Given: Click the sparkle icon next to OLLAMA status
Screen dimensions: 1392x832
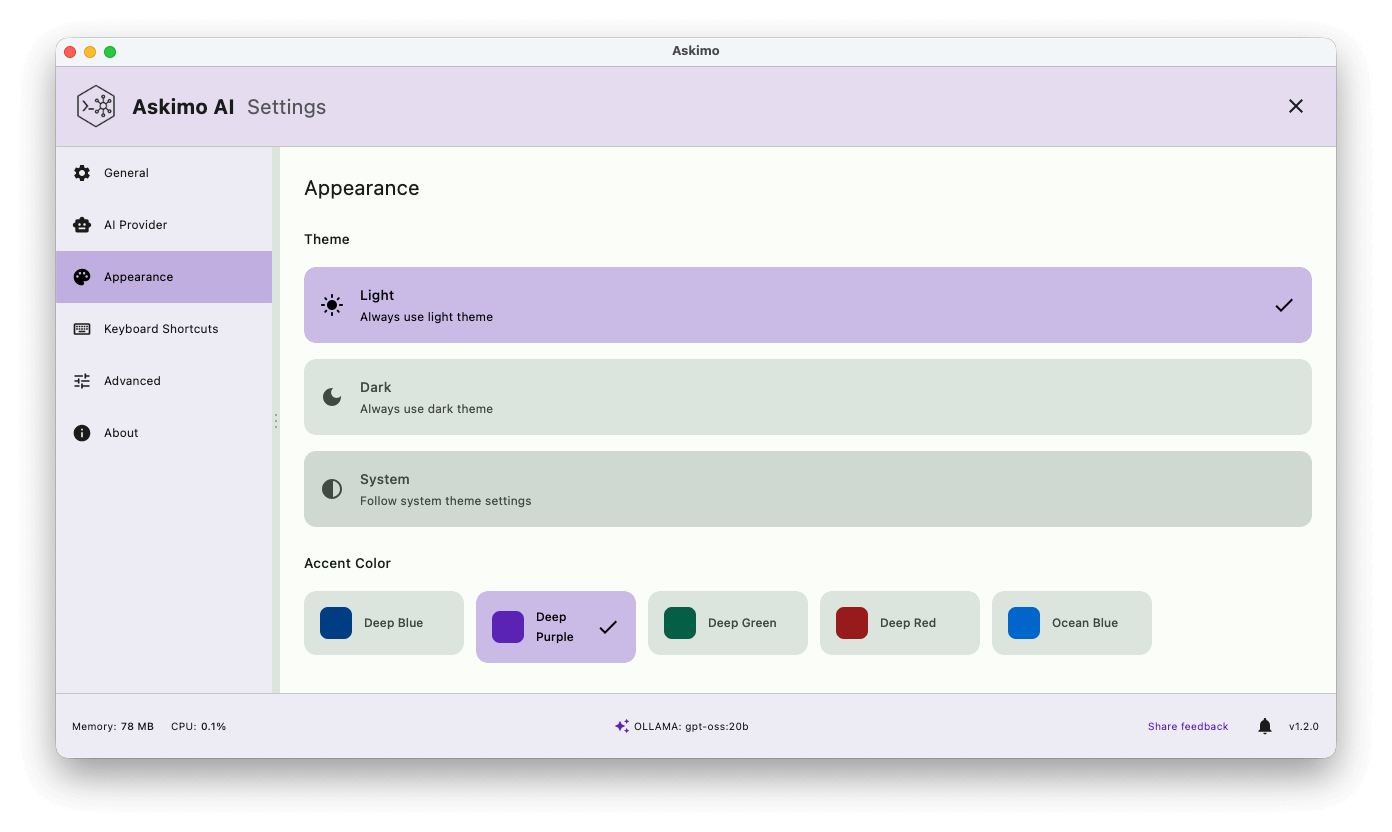Looking at the screenshot, I should click(622, 726).
